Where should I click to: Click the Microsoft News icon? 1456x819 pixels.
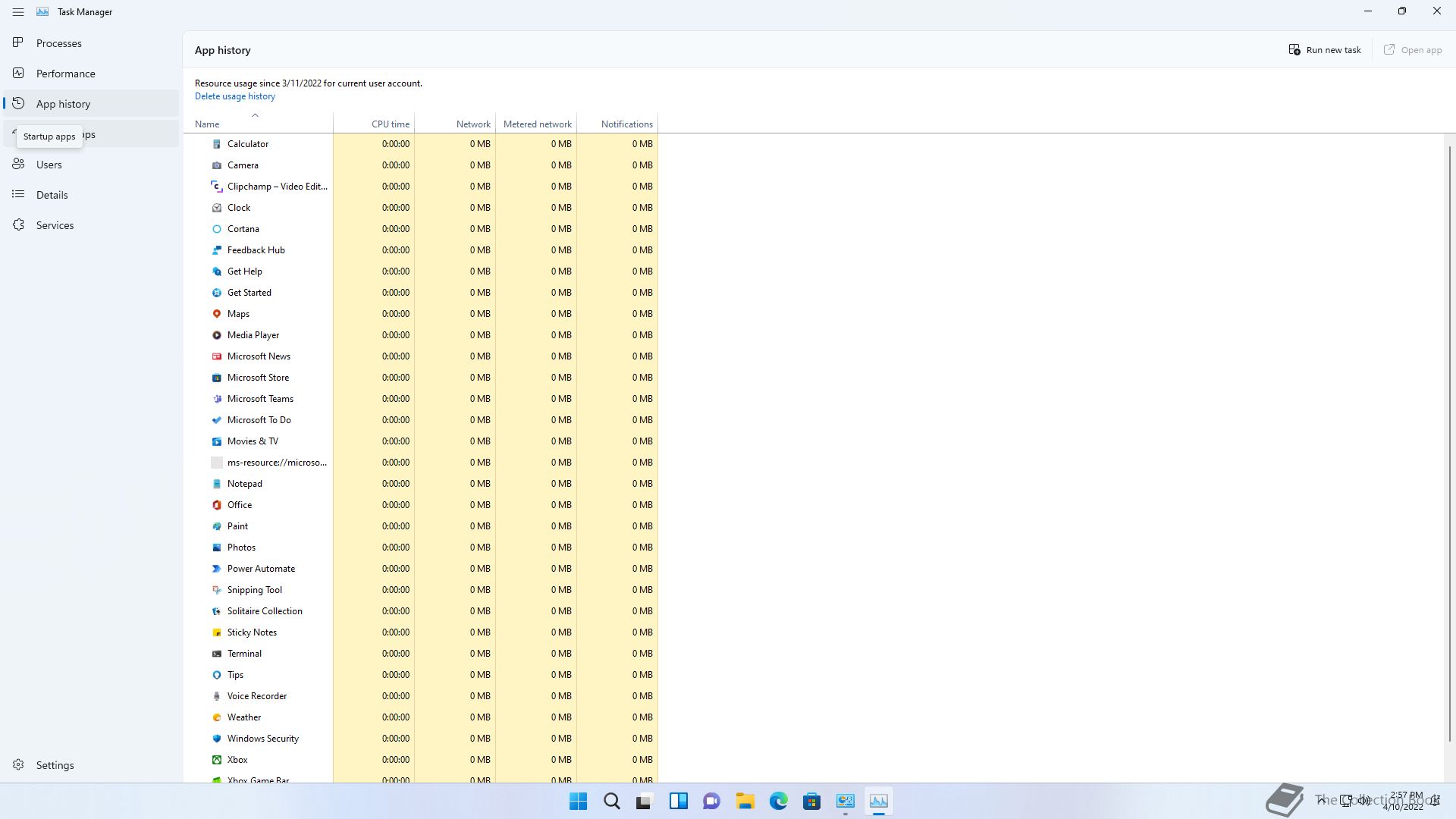pos(217,356)
